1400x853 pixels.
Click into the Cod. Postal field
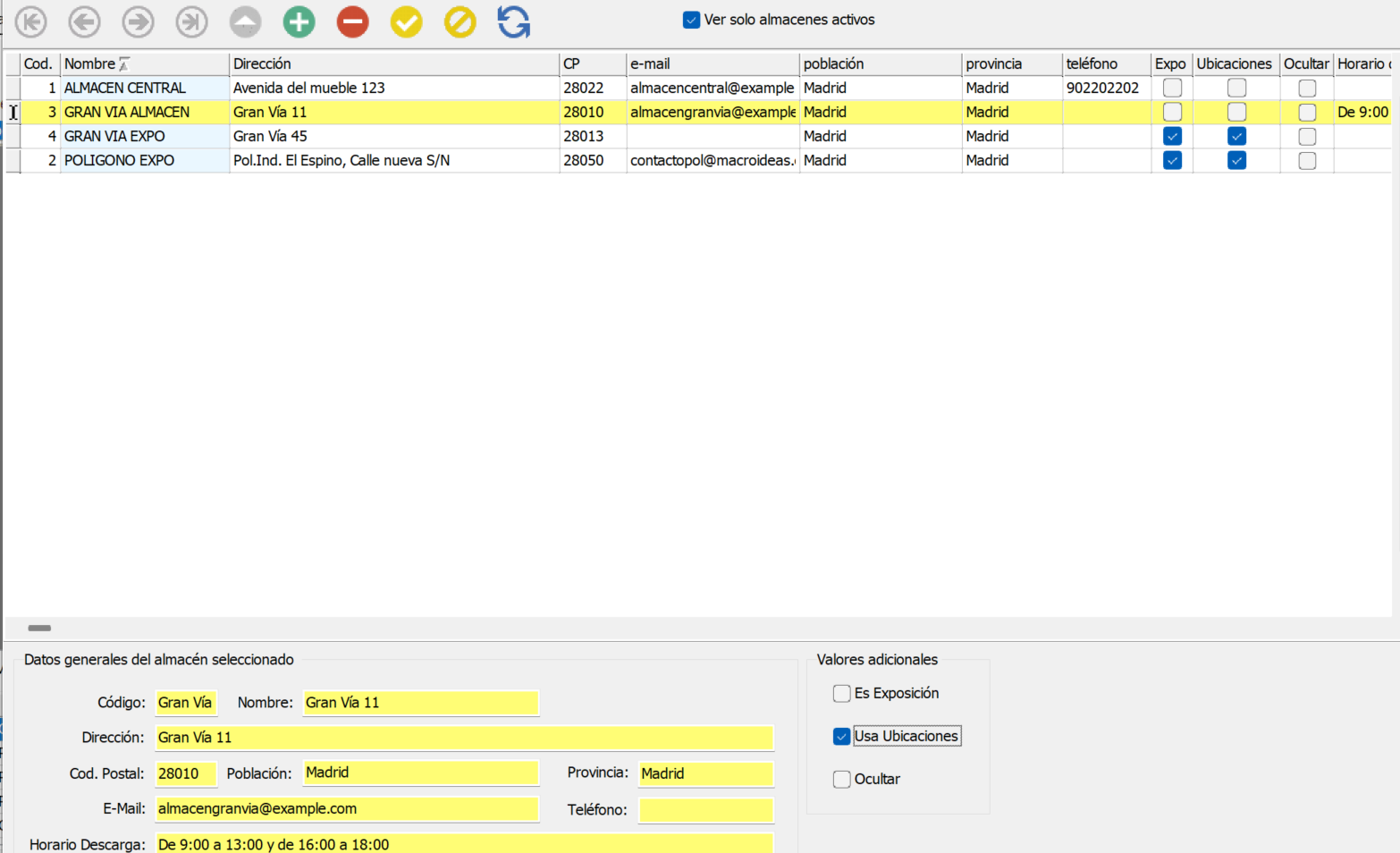[186, 773]
